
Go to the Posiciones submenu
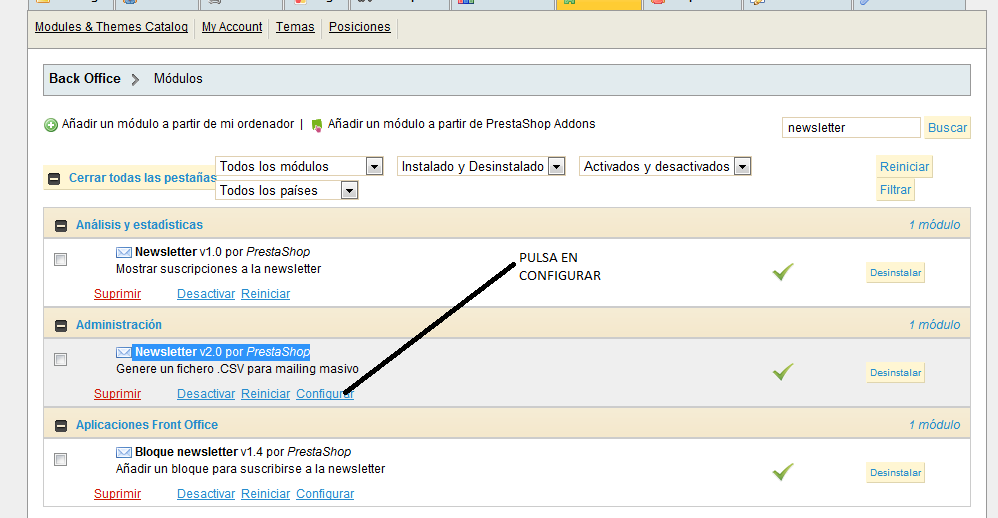(359, 27)
